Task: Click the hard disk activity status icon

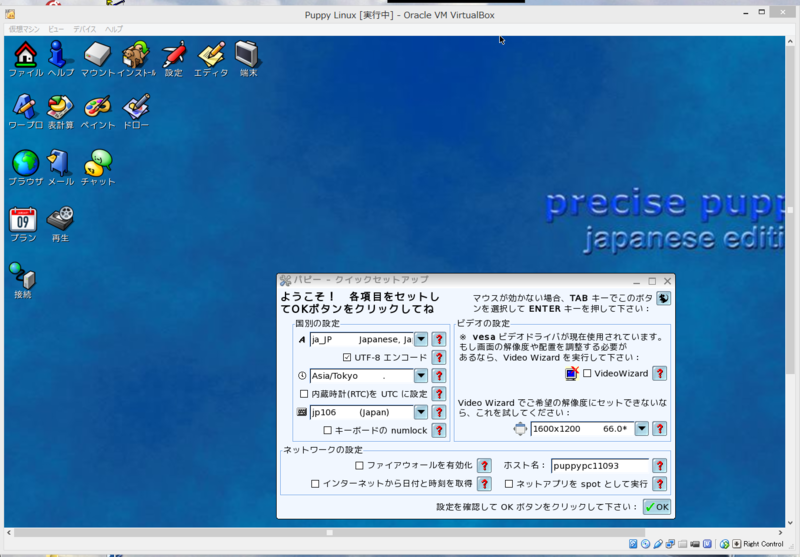Action: (x=633, y=544)
